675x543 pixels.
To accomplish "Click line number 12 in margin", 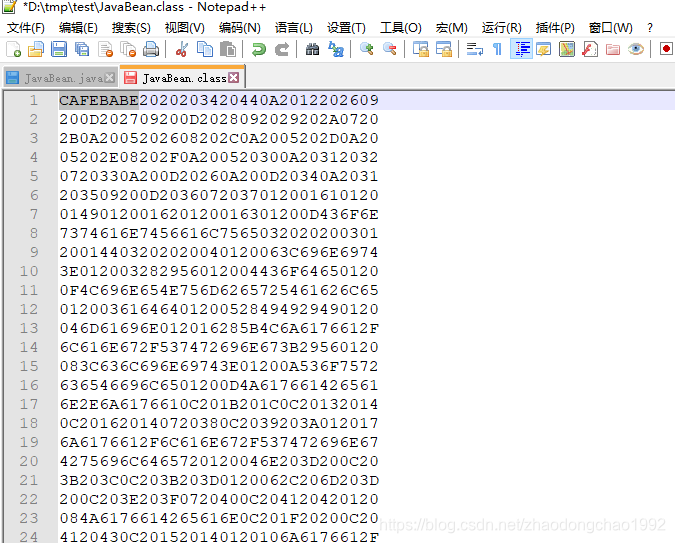I will tap(29, 309).
